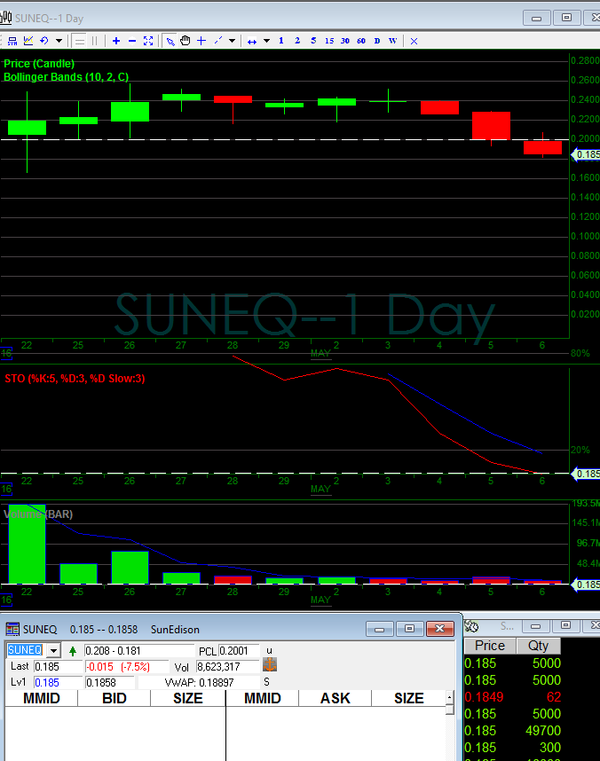Toggle the 1-minute interval button
Screen dimensions: 600x761
point(282,41)
